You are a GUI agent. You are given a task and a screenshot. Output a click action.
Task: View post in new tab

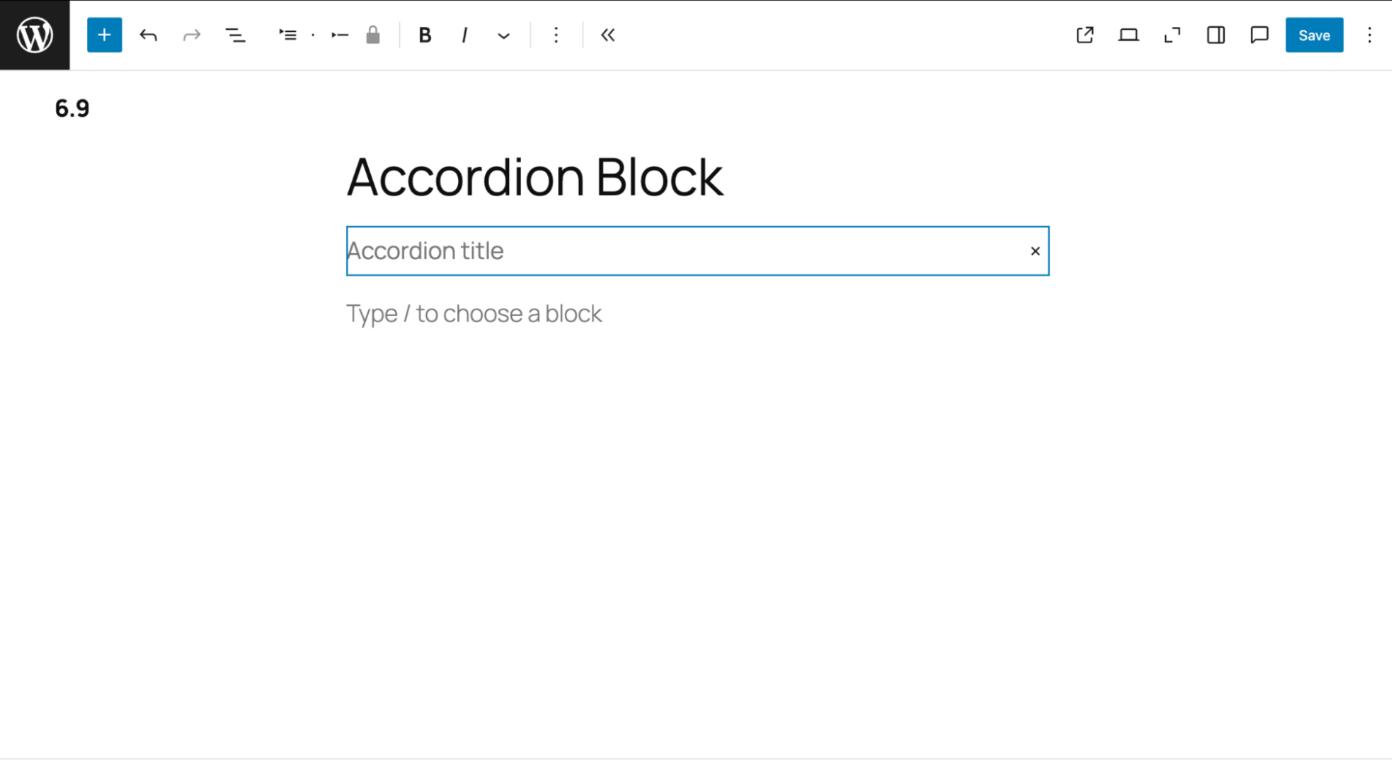point(1085,35)
